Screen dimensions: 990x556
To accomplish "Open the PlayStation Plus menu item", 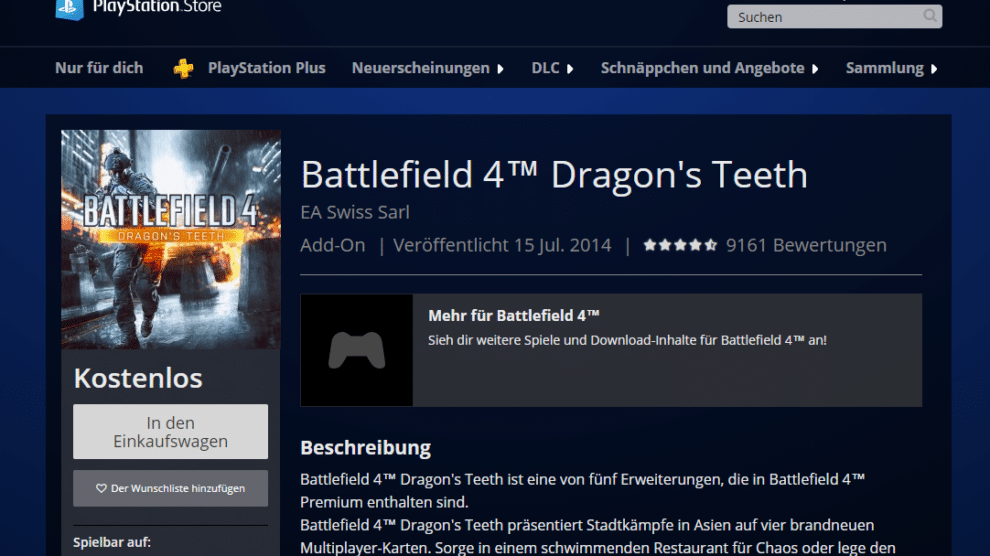I will pyautogui.click(x=266, y=68).
